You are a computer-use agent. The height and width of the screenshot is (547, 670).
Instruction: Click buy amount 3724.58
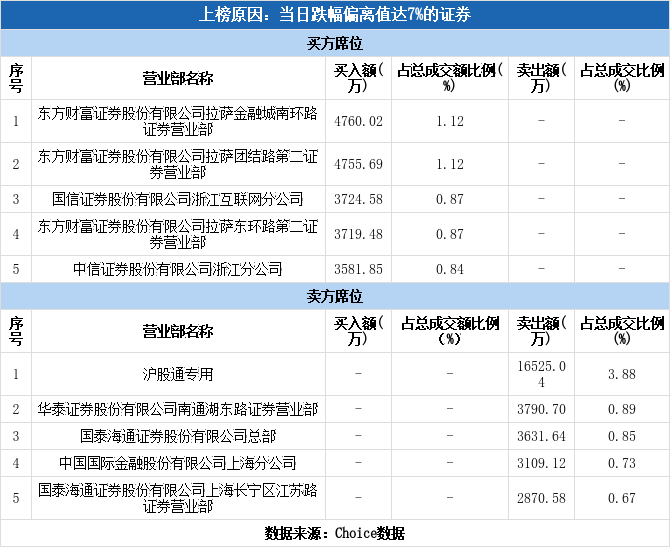(x=358, y=199)
